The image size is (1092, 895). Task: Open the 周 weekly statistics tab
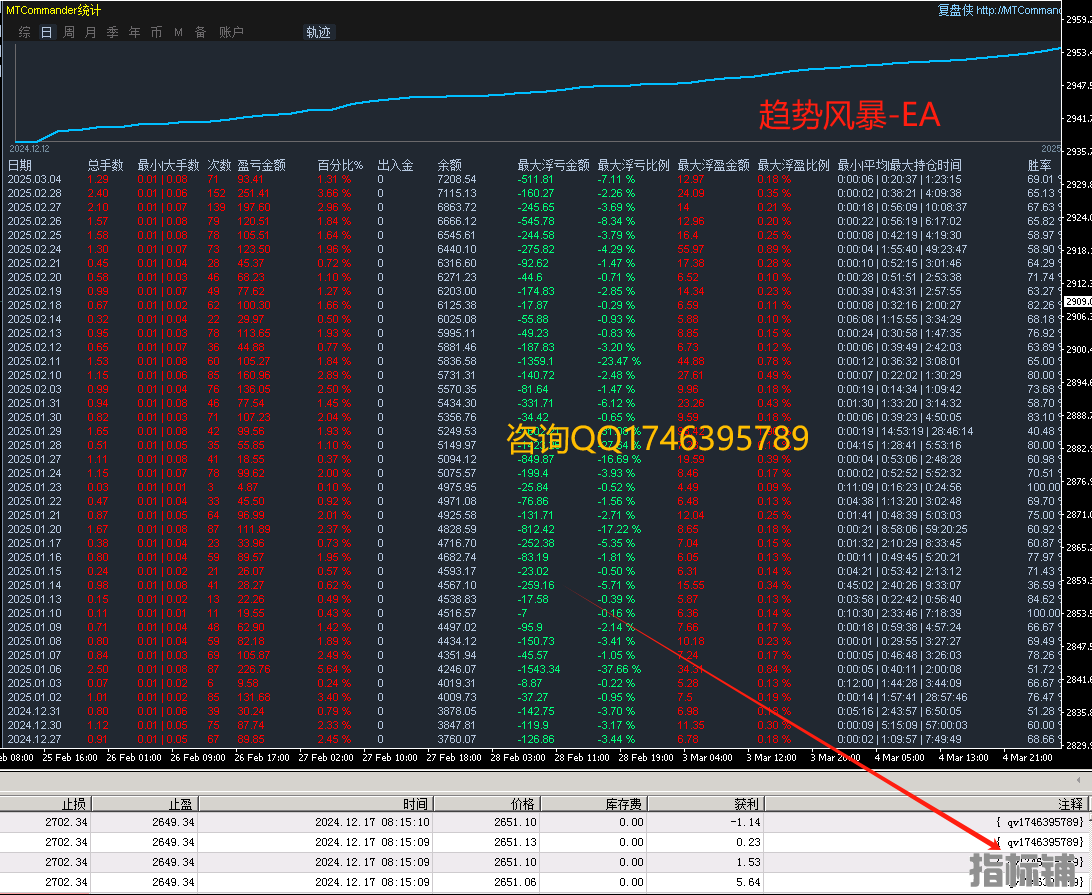pyautogui.click(x=68, y=32)
